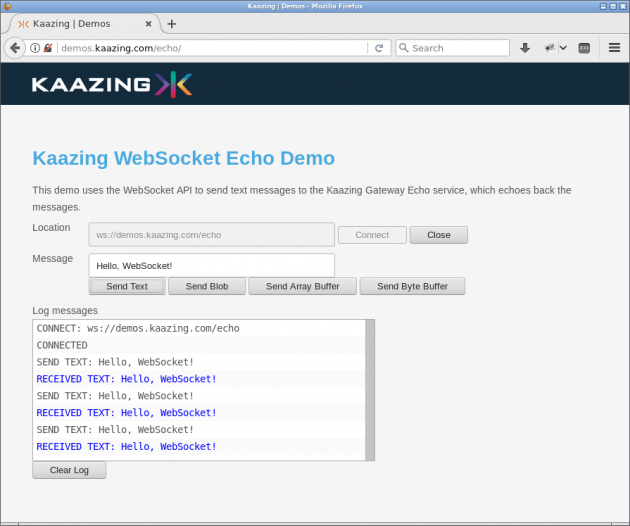Open site information icon in address bar

tap(35, 48)
